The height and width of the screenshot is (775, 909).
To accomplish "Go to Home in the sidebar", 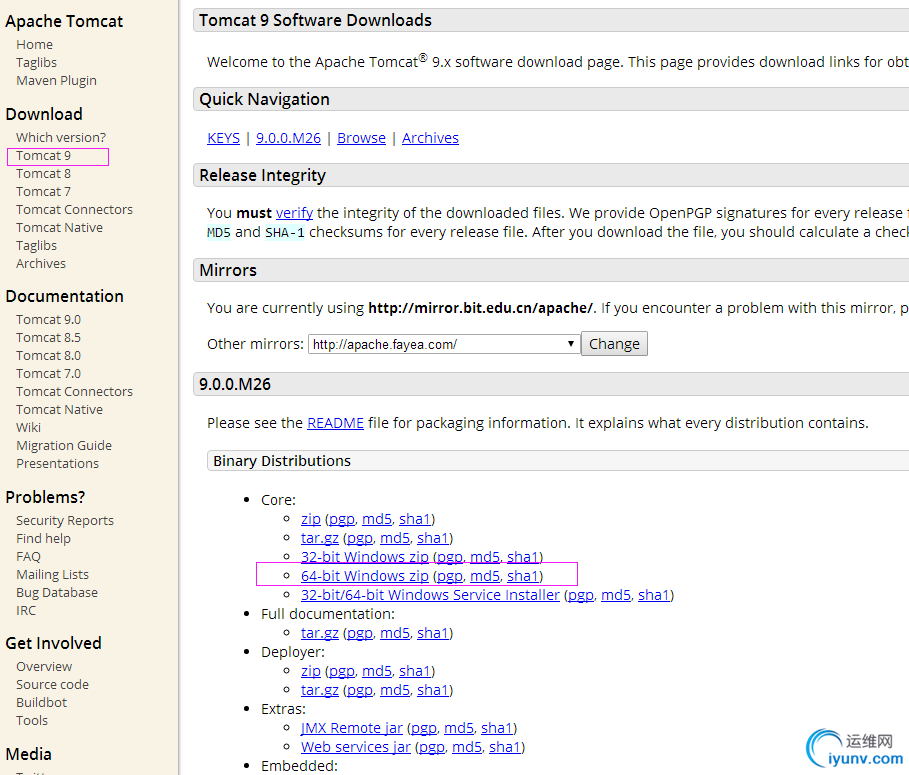I will click(x=34, y=45).
